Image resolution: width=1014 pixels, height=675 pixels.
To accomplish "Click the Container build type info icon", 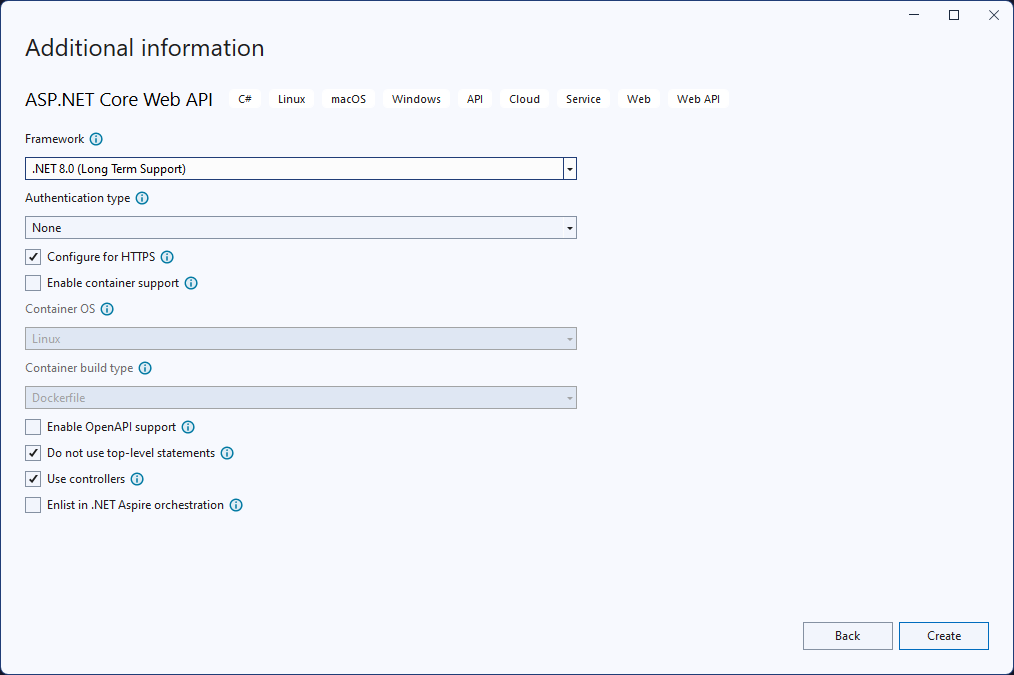I will click(145, 368).
